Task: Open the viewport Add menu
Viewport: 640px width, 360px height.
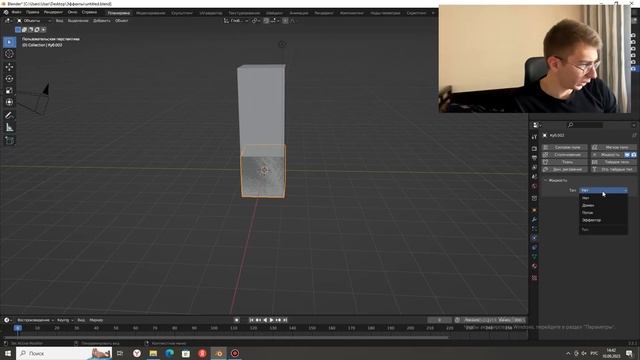Action: point(102,21)
